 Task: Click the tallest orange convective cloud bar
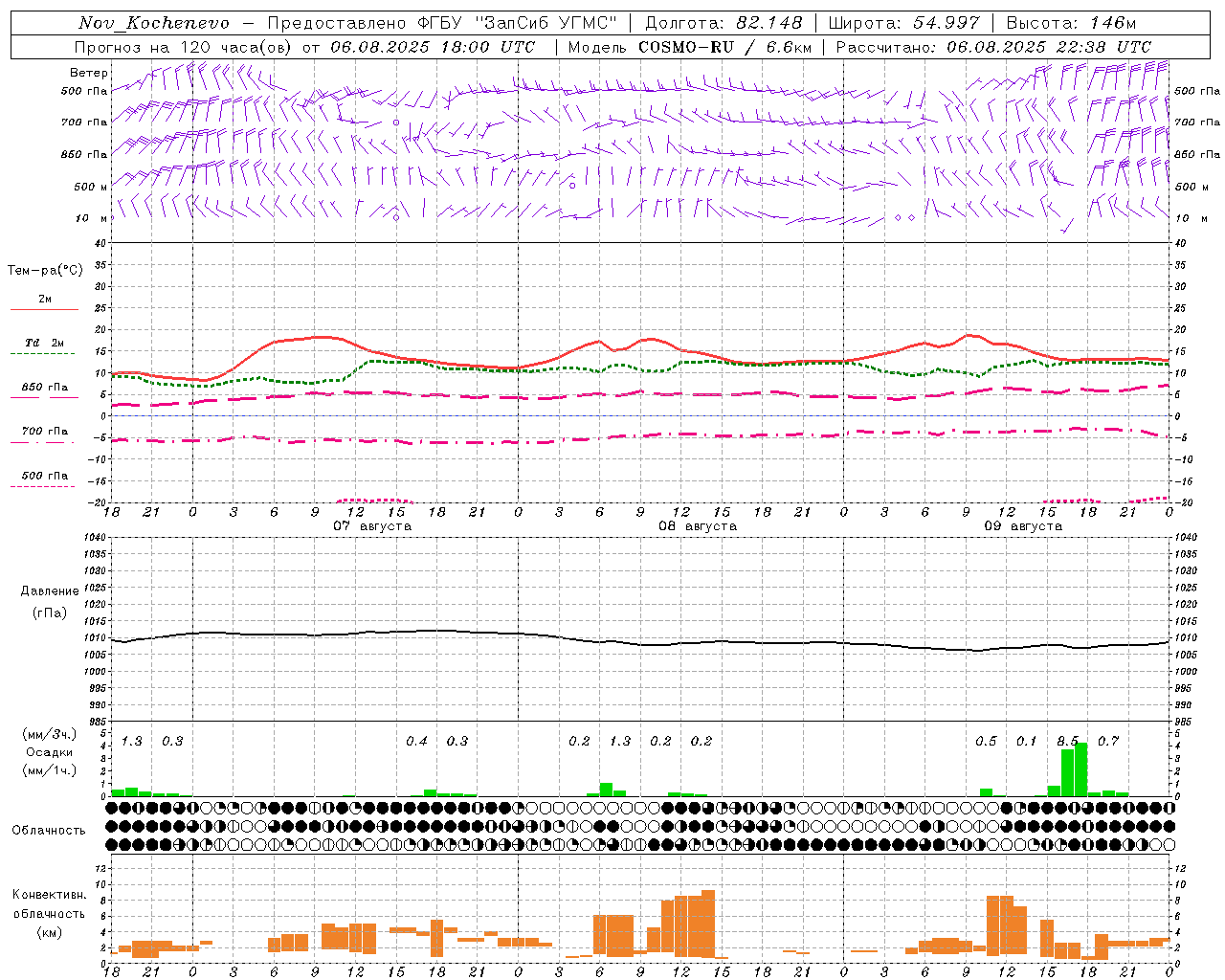(x=708, y=924)
